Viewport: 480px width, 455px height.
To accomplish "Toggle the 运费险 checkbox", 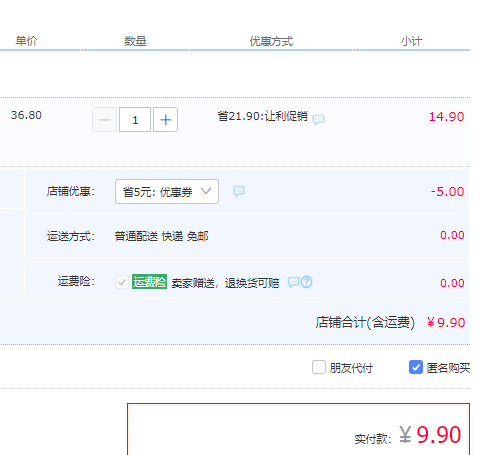I will coord(122,282).
